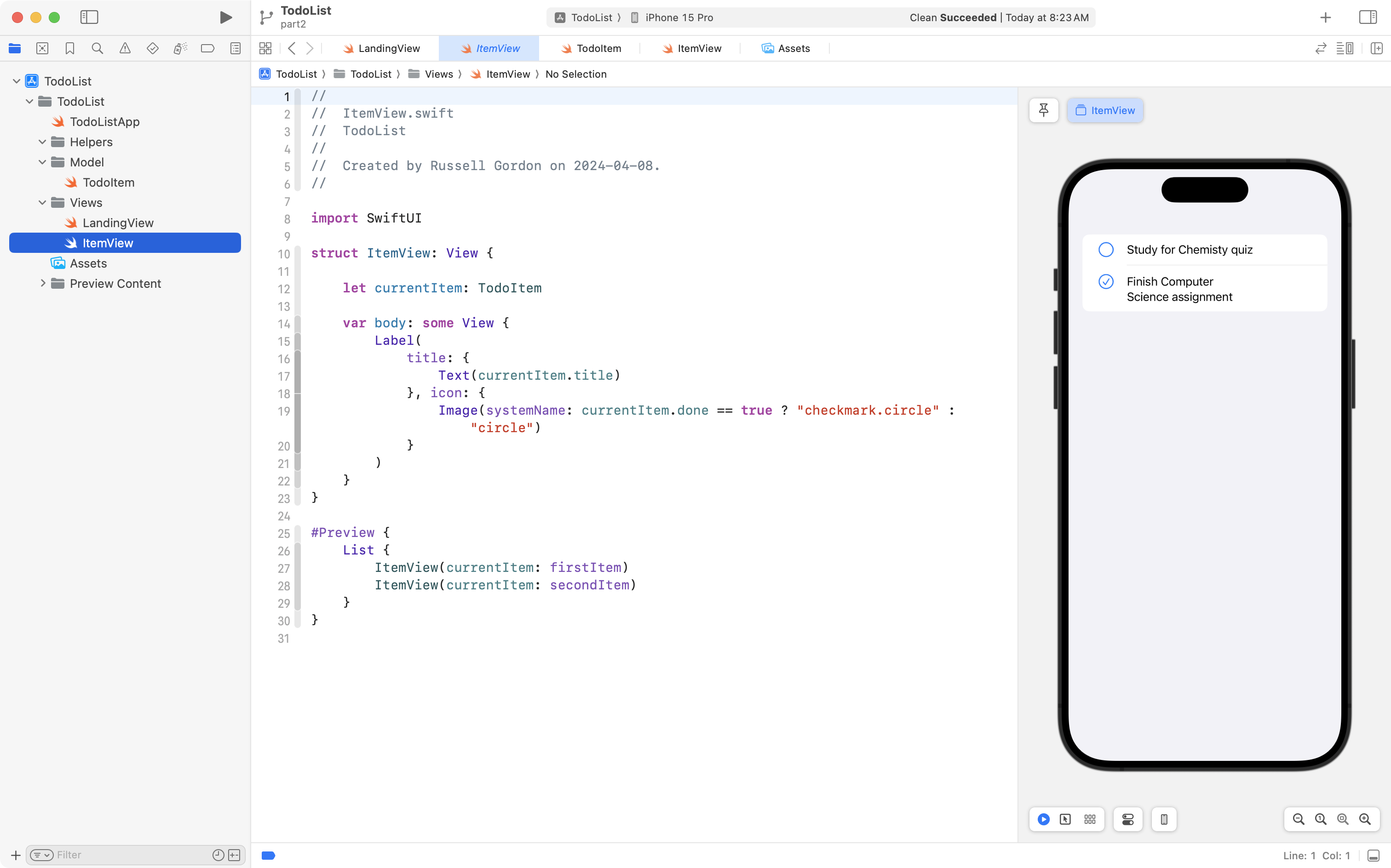
Task: Show preview variants grid icon
Action: tap(1090, 819)
